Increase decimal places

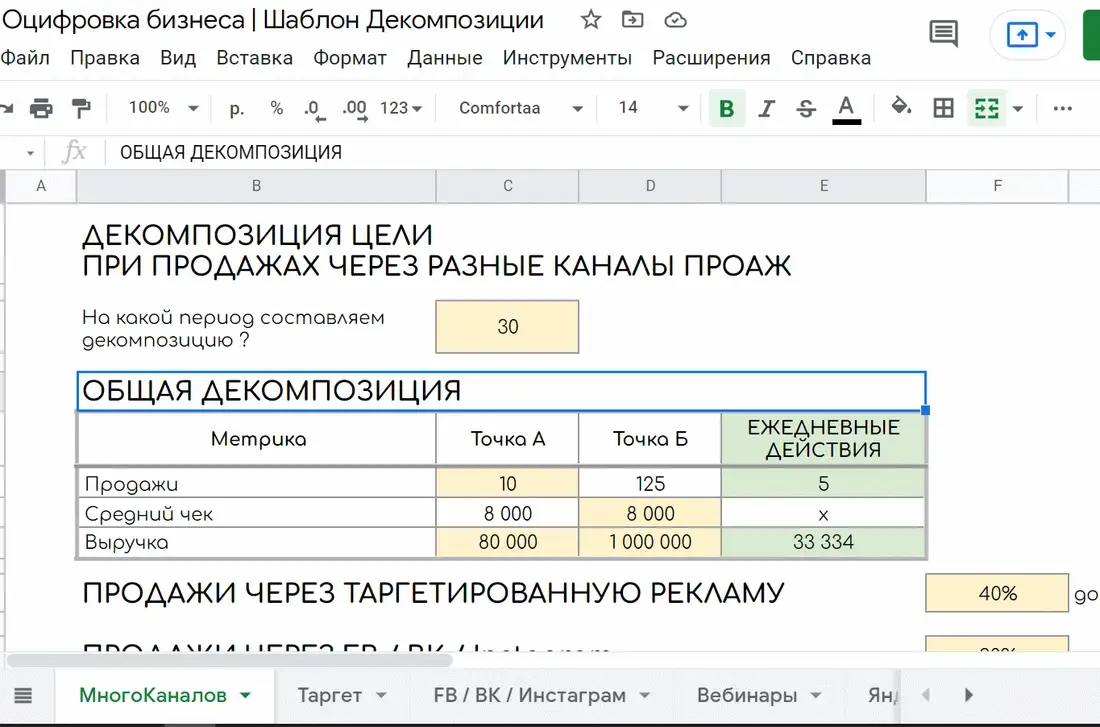[354, 109]
